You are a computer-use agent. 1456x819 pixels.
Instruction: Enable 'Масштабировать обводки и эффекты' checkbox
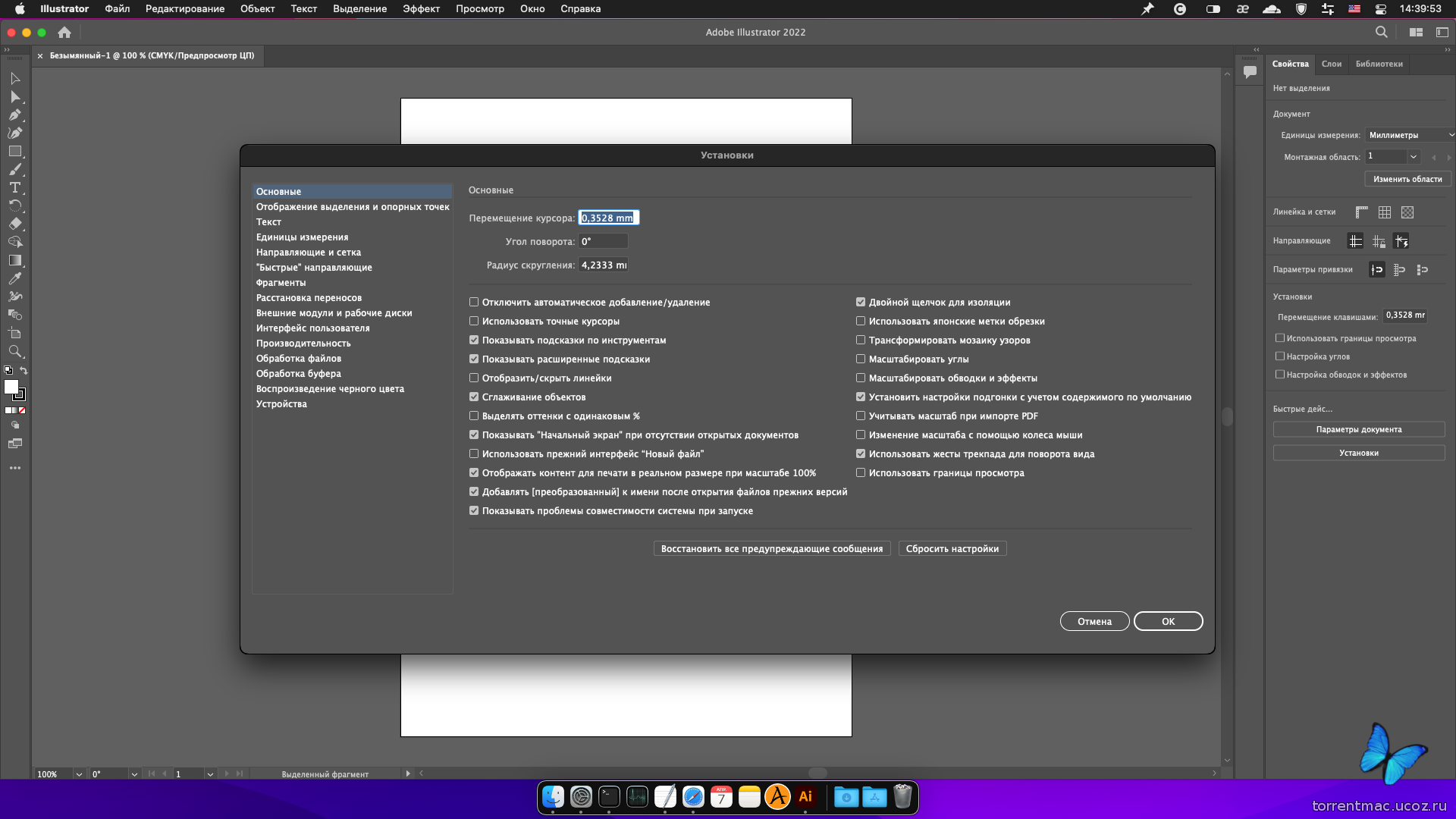point(861,378)
